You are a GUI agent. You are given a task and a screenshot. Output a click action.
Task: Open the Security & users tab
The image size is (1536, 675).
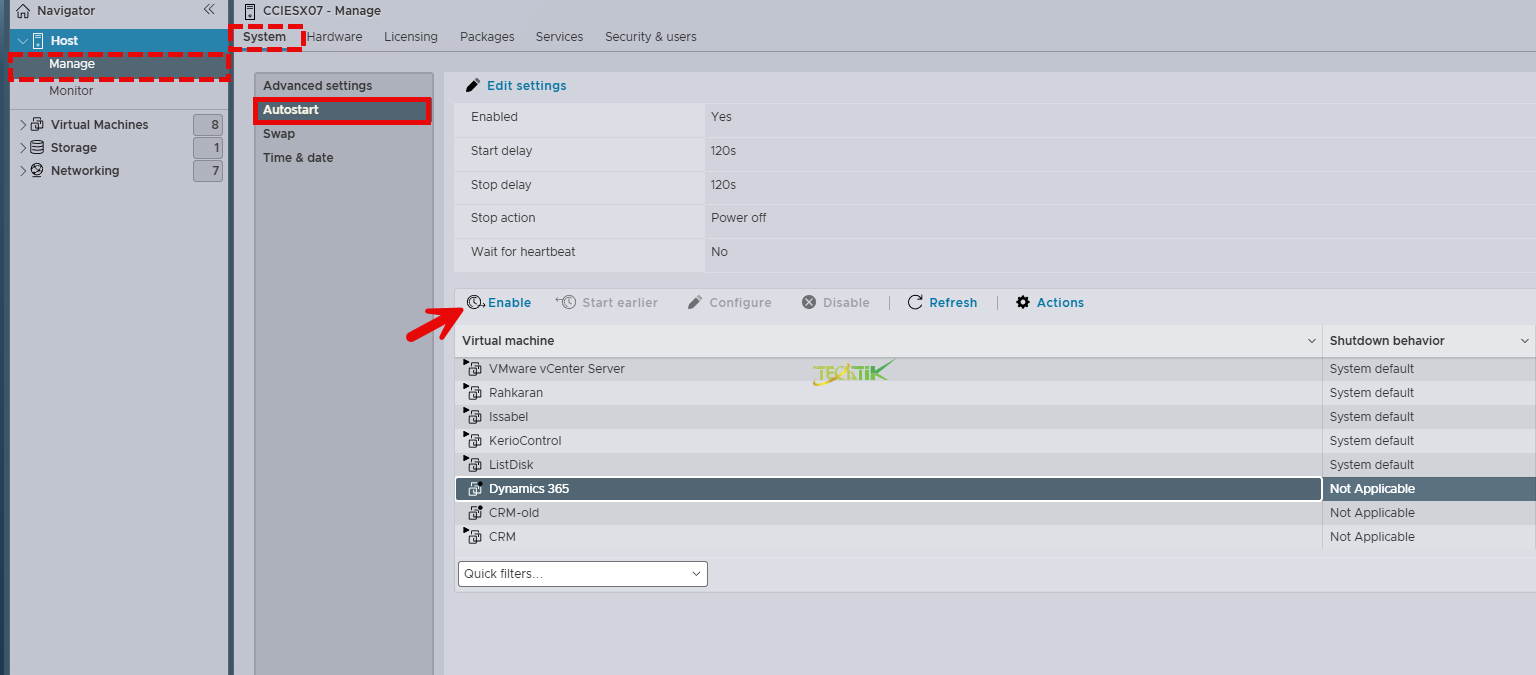(x=651, y=37)
